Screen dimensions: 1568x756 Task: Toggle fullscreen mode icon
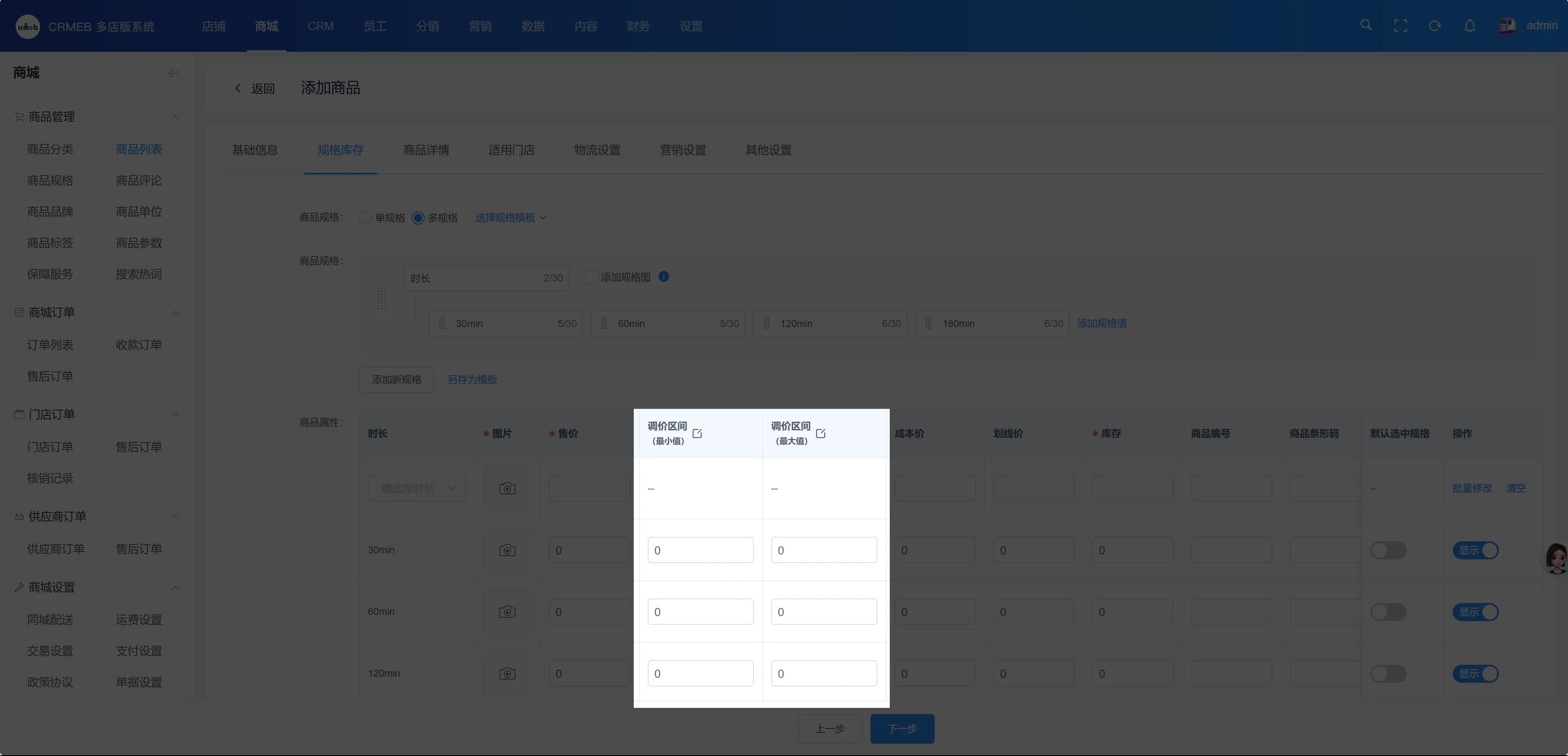(1400, 26)
